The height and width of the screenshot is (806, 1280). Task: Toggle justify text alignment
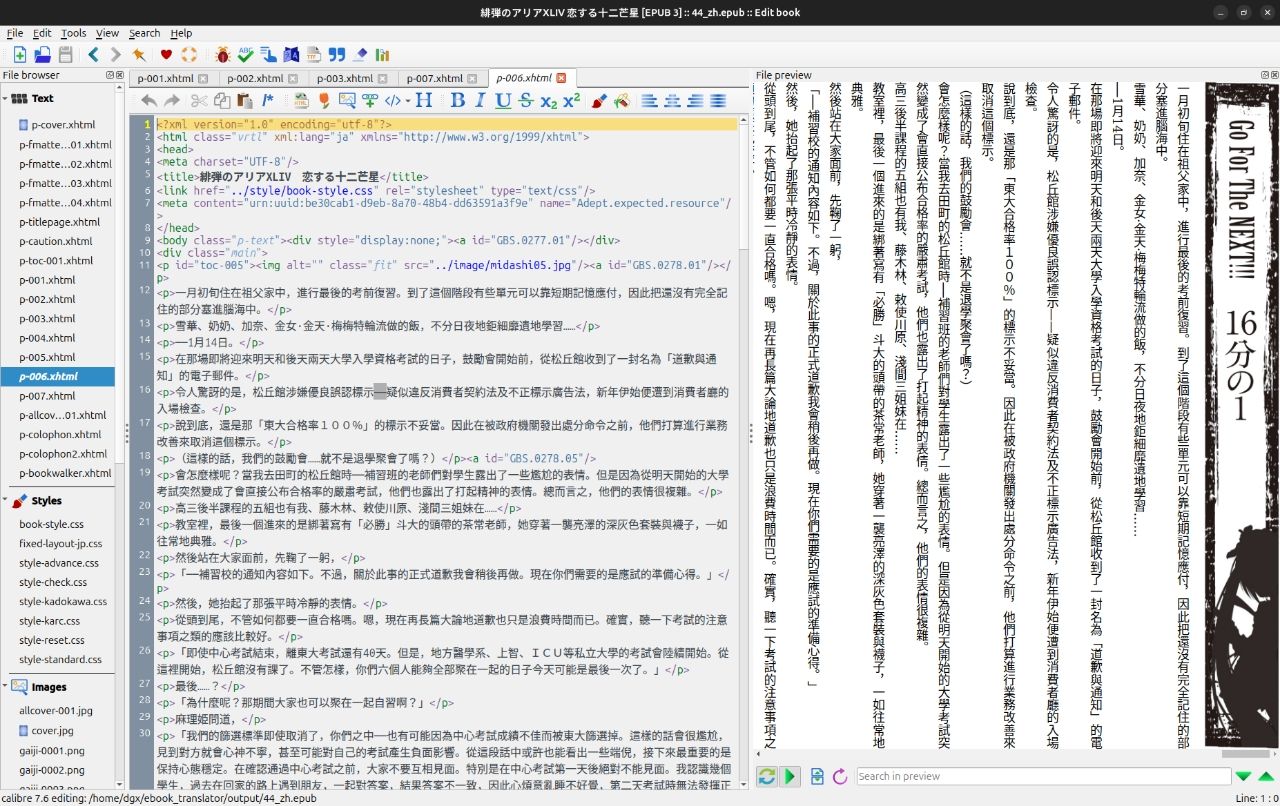[717, 100]
